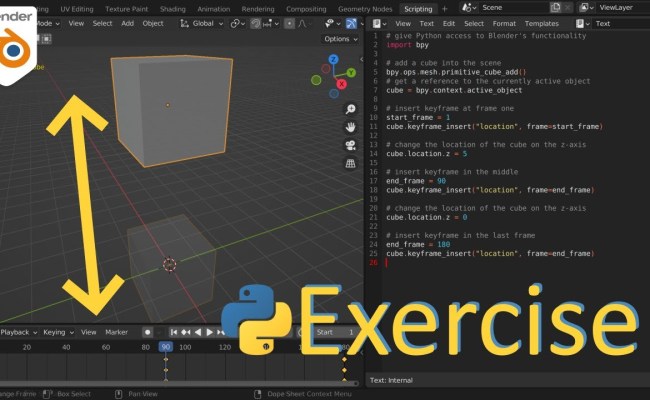Open the text editor Text menu
The width and height of the screenshot is (650, 400).
pyautogui.click(x=427, y=24)
